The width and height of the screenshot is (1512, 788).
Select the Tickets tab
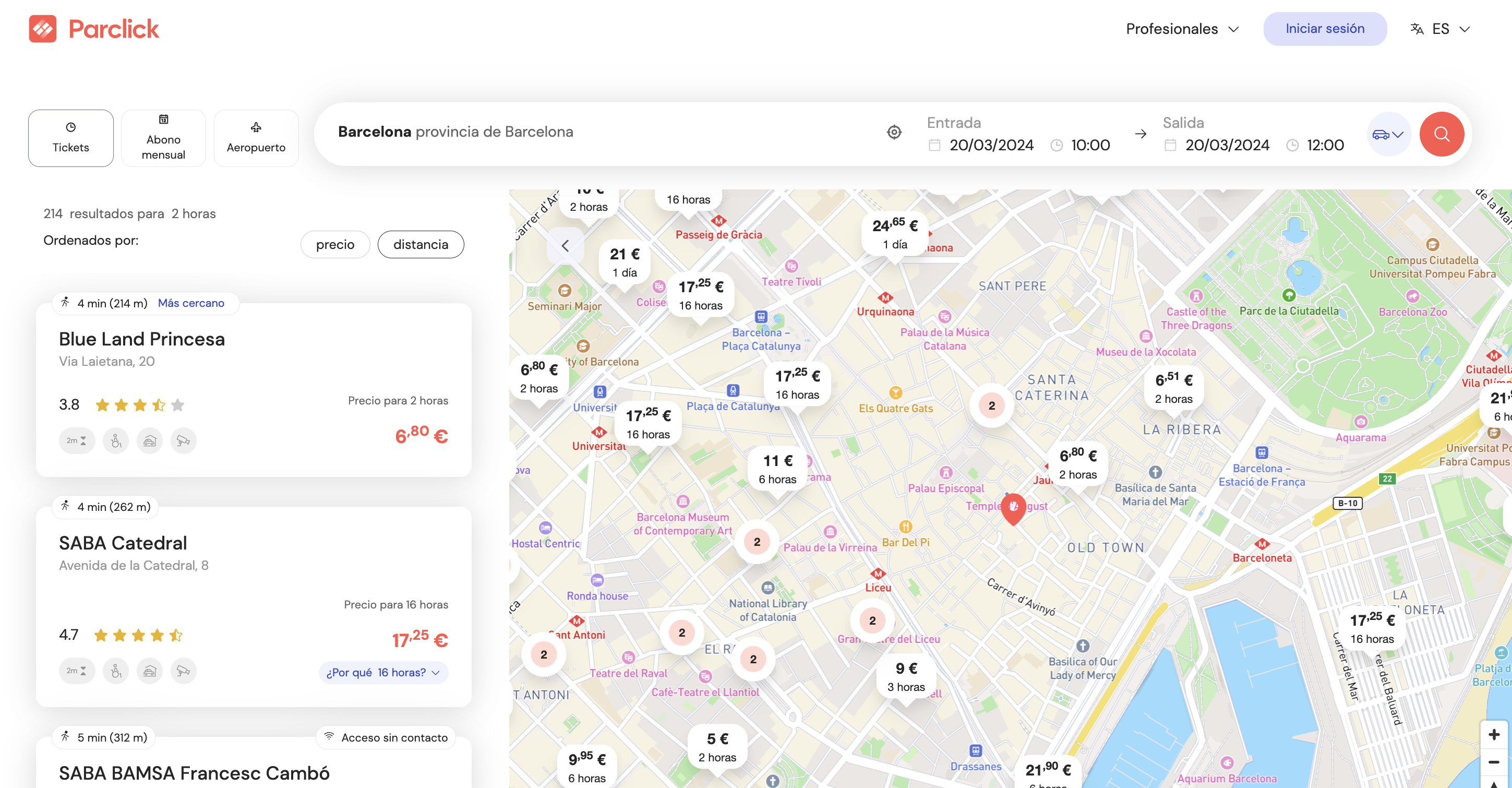[70, 138]
